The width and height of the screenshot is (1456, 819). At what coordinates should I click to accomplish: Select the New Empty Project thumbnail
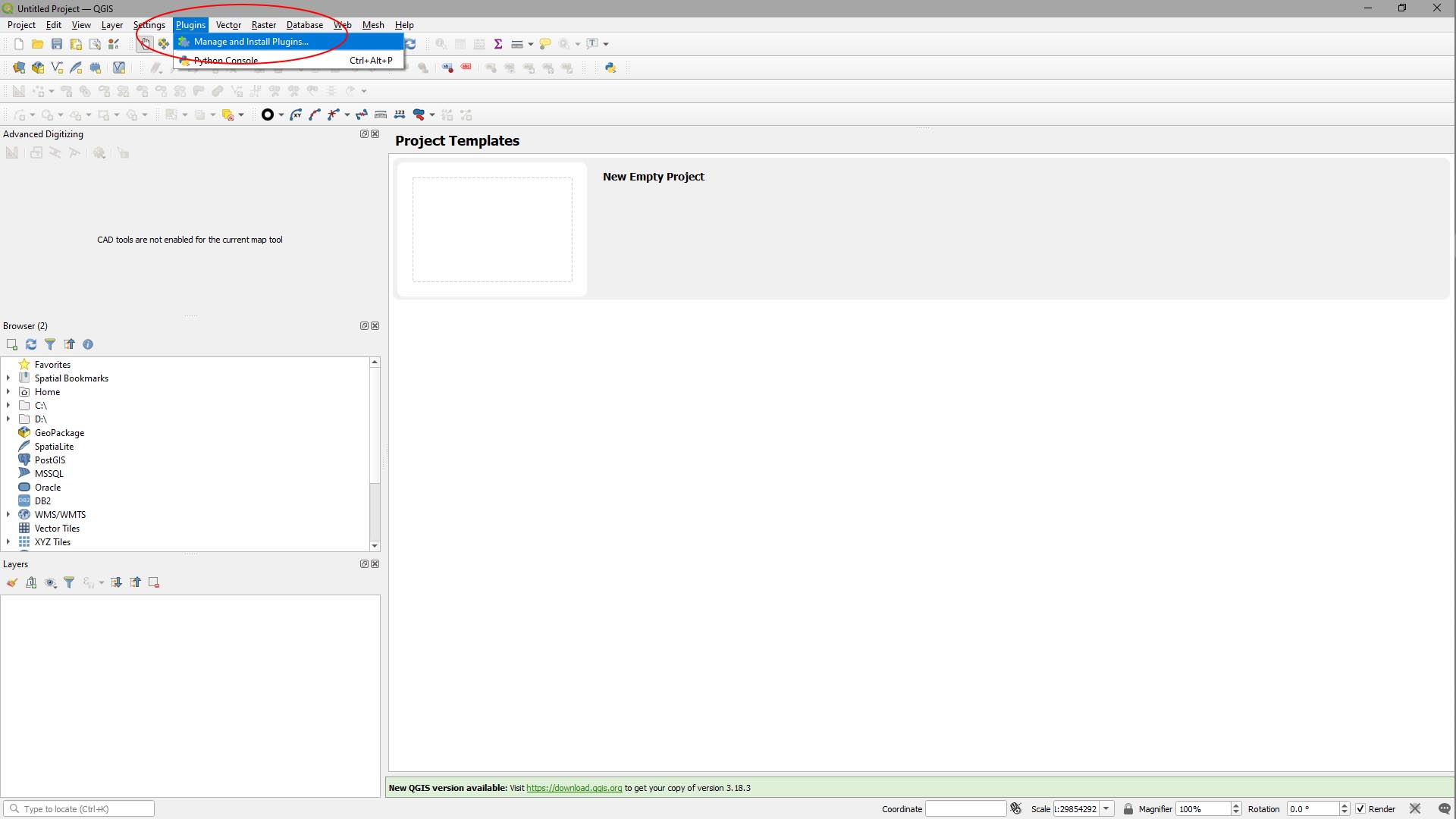coord(492,229)
